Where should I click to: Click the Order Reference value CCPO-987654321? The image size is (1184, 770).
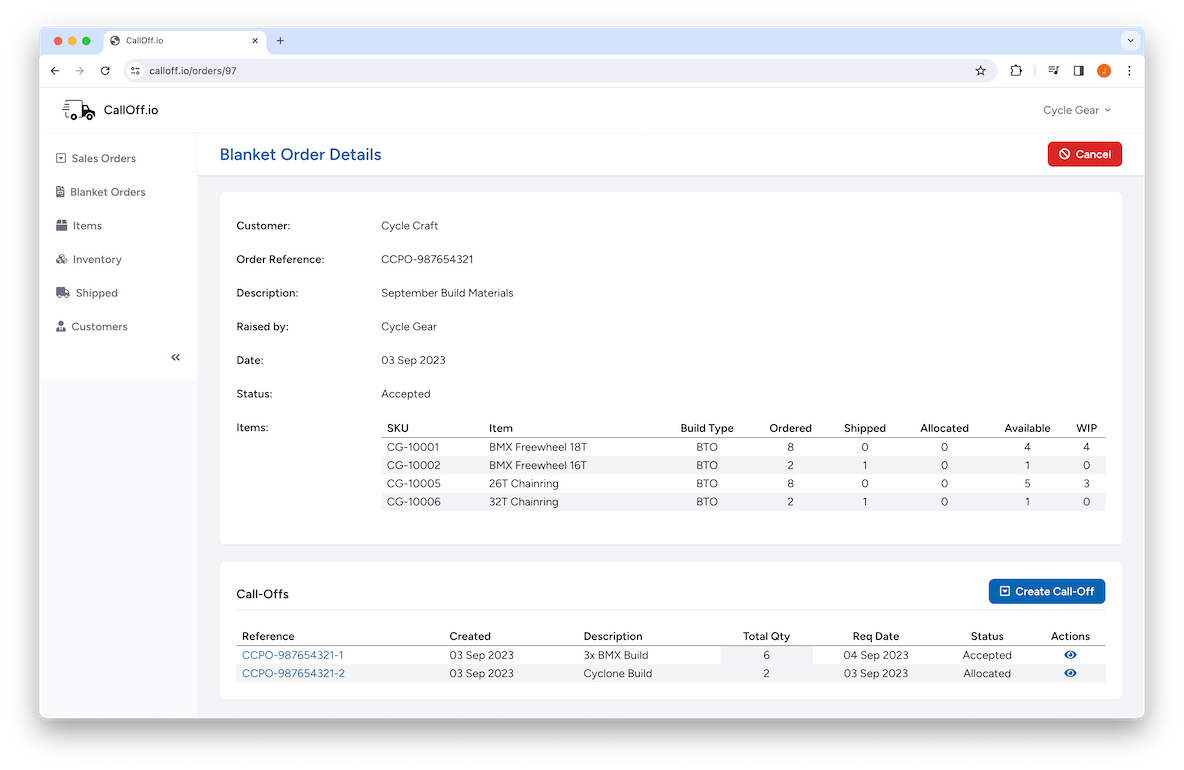427,259
